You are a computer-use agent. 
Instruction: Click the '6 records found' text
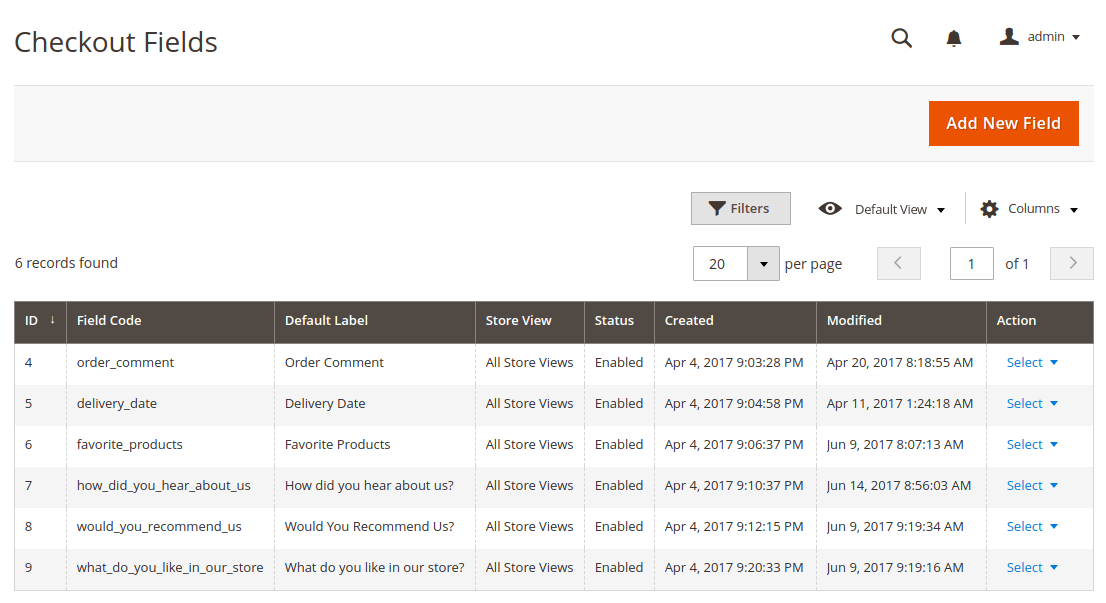[x=66, y=263]
